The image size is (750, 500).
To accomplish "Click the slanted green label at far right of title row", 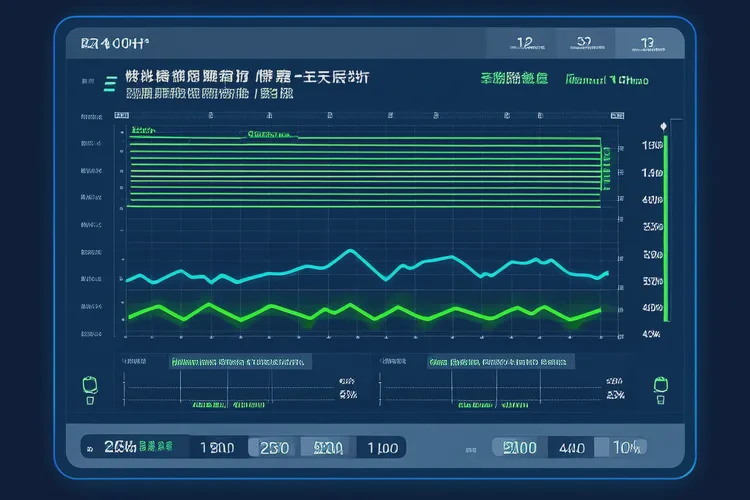I will click(x=606, y=78).
